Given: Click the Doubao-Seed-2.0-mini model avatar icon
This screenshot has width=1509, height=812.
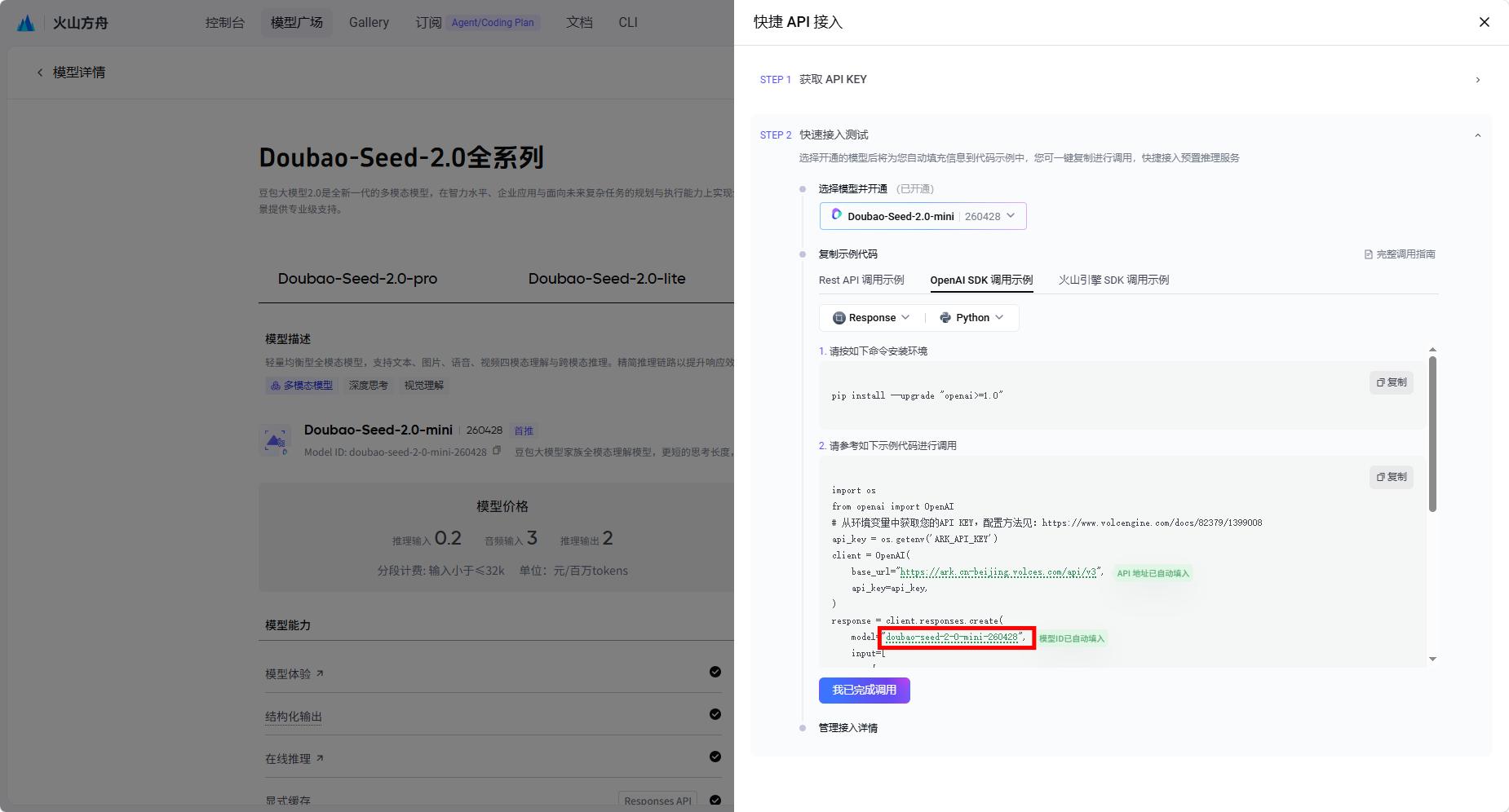Looking at the screenshot, I should click(276, 441).
